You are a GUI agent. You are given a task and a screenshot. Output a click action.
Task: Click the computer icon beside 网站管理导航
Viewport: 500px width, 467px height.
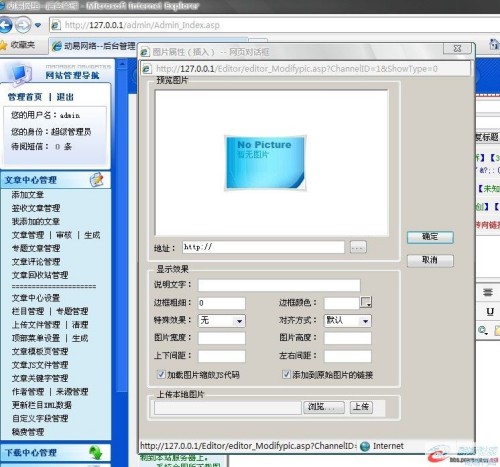(19, 74)
